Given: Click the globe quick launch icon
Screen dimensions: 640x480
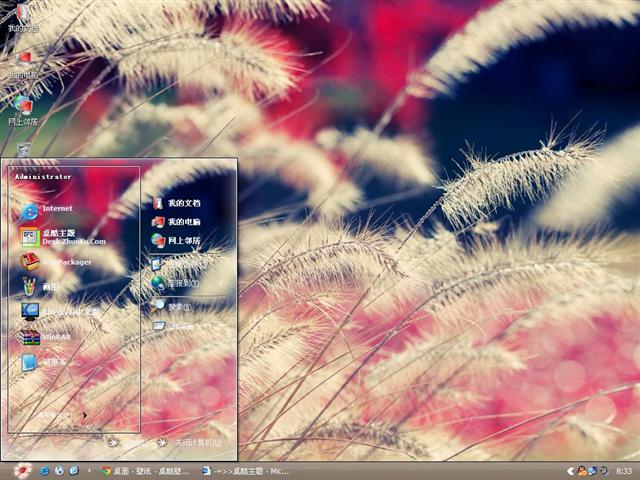Looking at the screenshot, I should coord(59,471).
